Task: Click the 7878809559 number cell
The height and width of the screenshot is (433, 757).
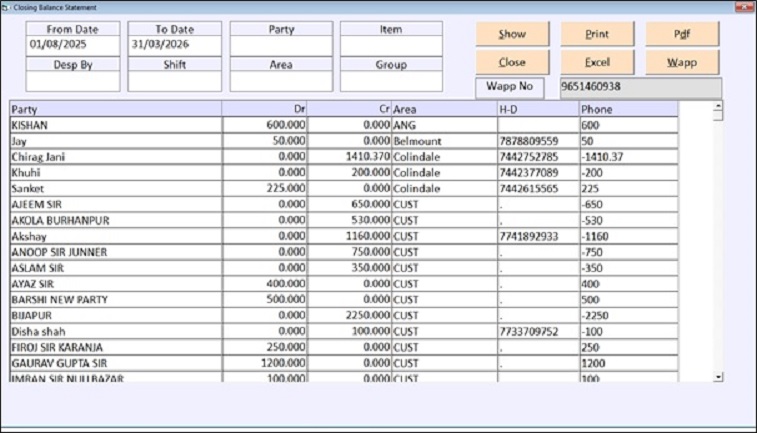Action: pos(538,141)
